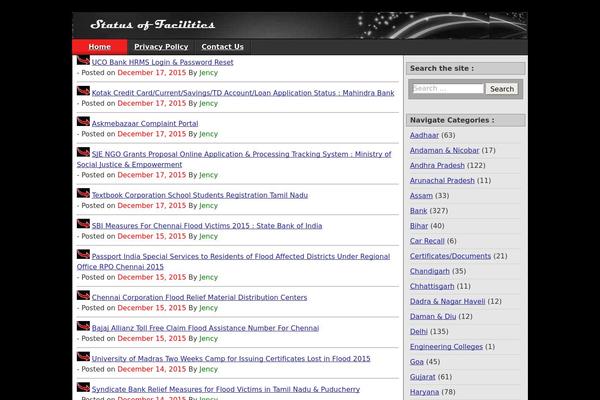Click author Jency on UCO Bank post
The width and height of the screenshot is (600, 400).
click(209, 73)
